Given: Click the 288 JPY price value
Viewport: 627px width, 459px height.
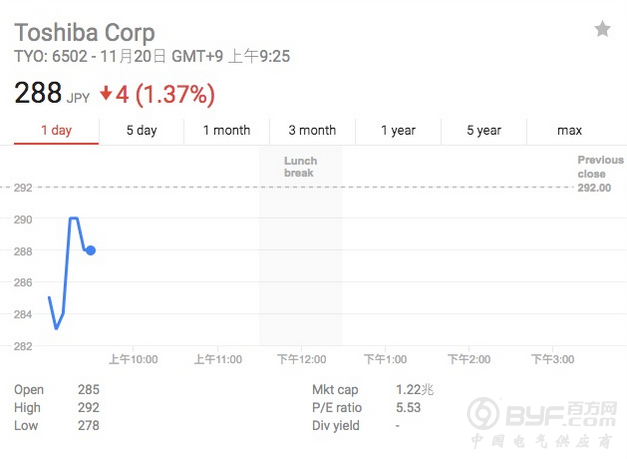Looking at the screenshot, I should click(x=38, y=95).
